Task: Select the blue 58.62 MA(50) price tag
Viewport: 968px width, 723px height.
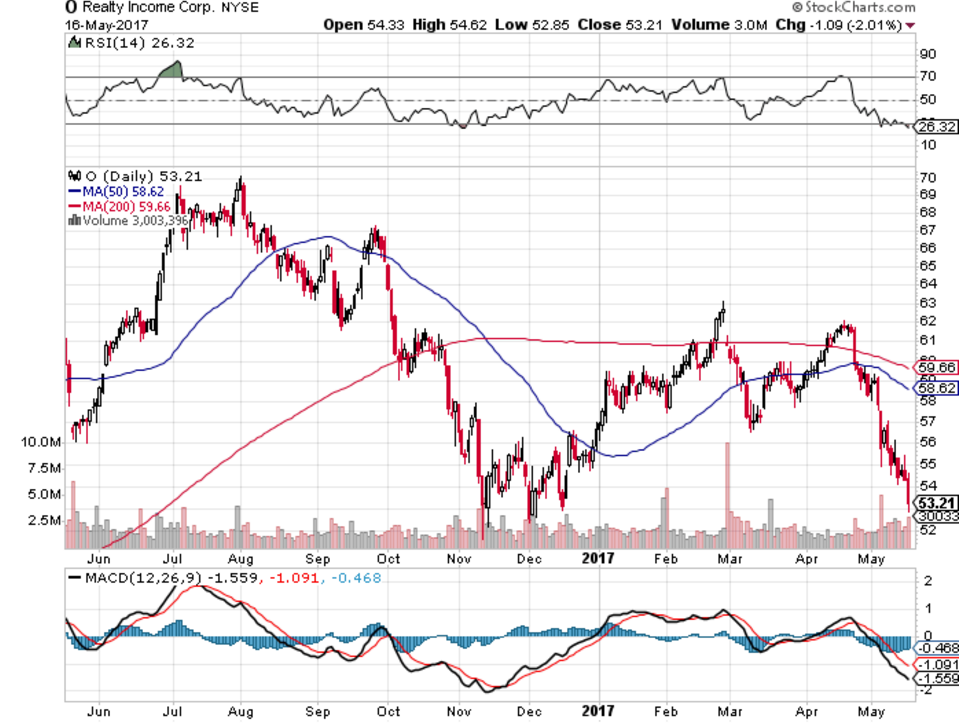Action: (x=938, y=386)
